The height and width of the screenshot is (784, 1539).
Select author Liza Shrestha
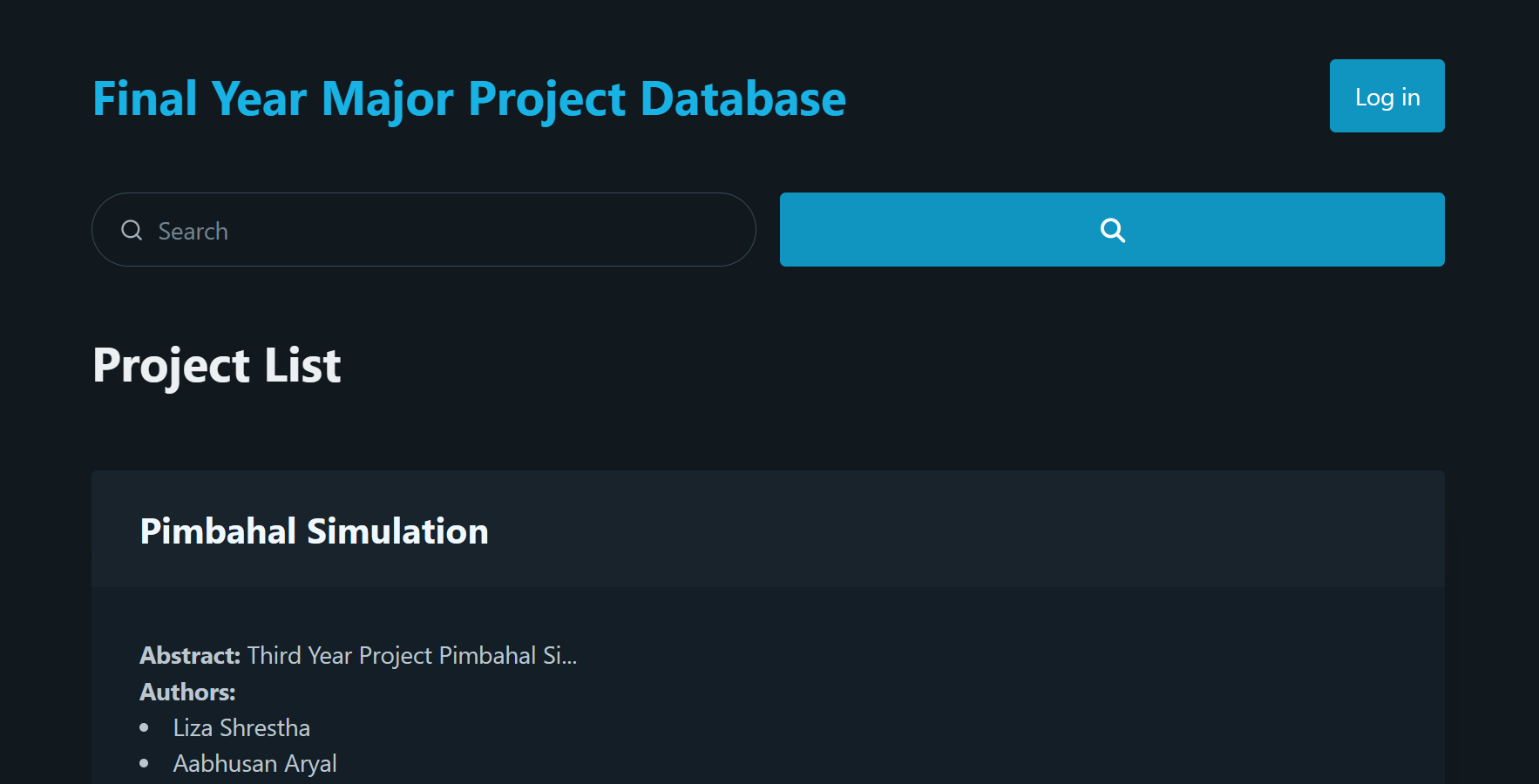241,727
